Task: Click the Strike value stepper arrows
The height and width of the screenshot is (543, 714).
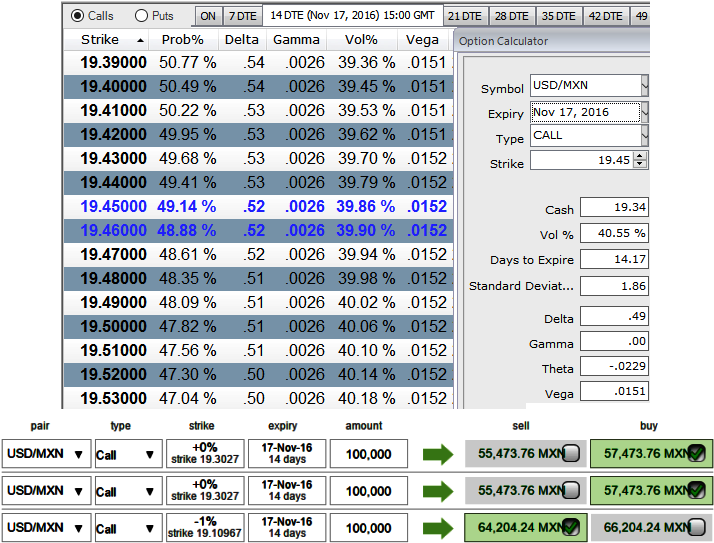Action: point(640,161)
